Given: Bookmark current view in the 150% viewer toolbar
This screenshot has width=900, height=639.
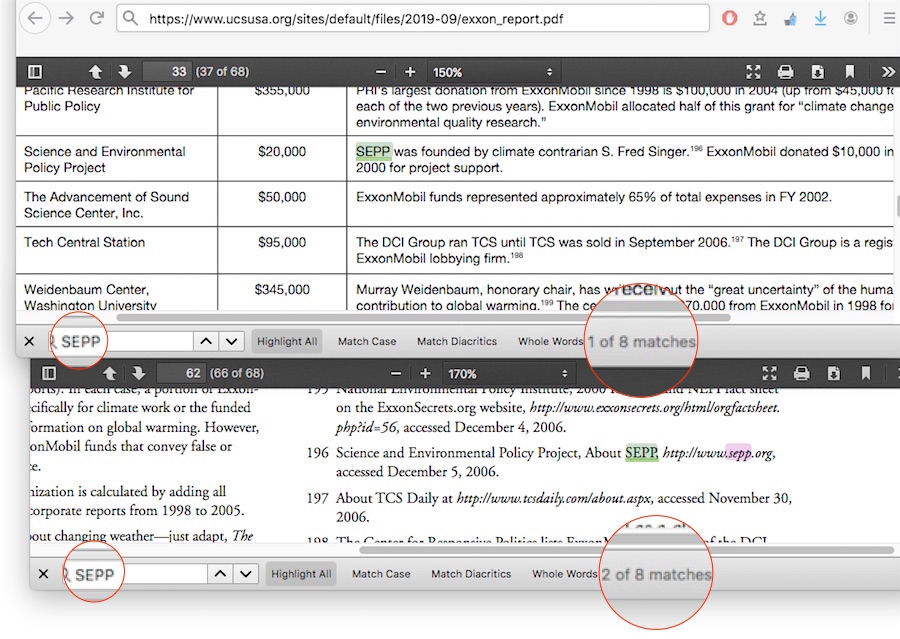Looking at the screenshot, I should pos(850,72).
